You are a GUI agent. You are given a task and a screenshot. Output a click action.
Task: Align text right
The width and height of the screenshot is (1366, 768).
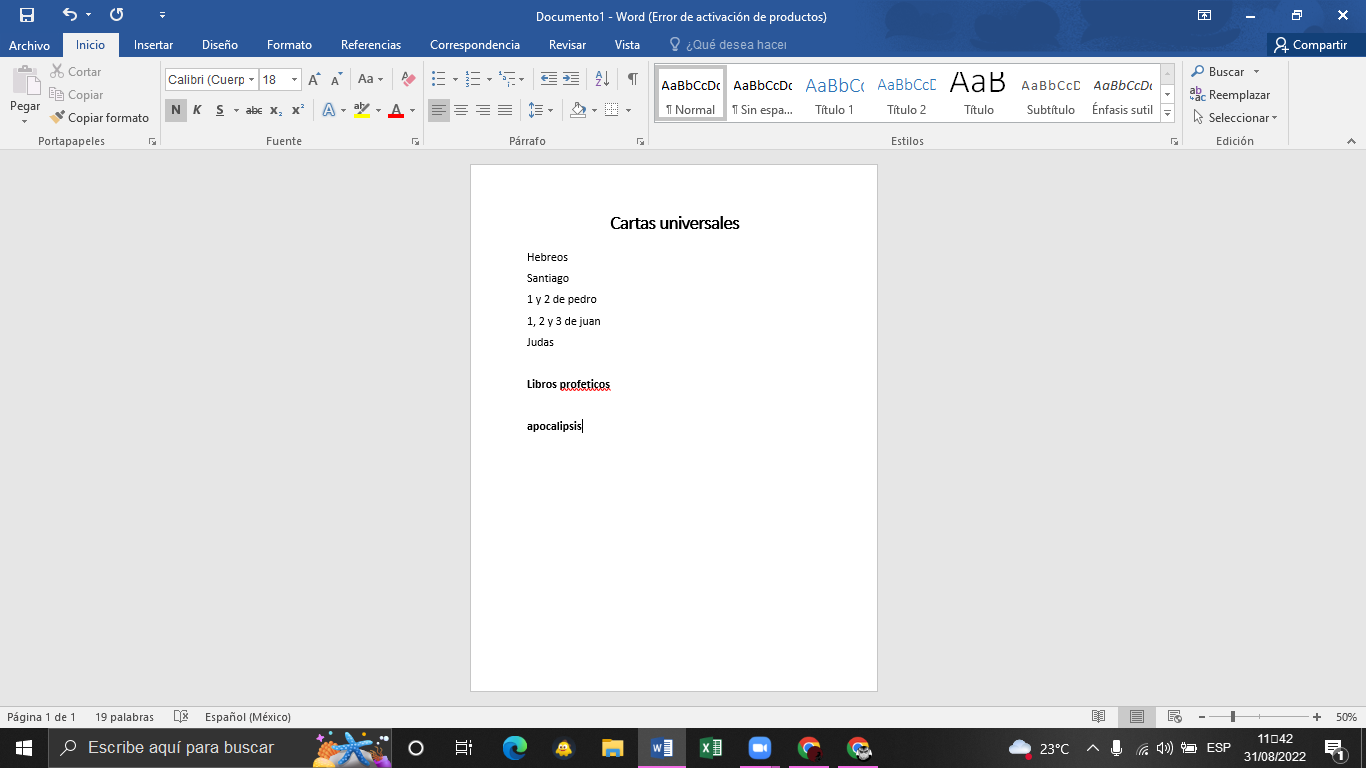(x=483, y=110)
